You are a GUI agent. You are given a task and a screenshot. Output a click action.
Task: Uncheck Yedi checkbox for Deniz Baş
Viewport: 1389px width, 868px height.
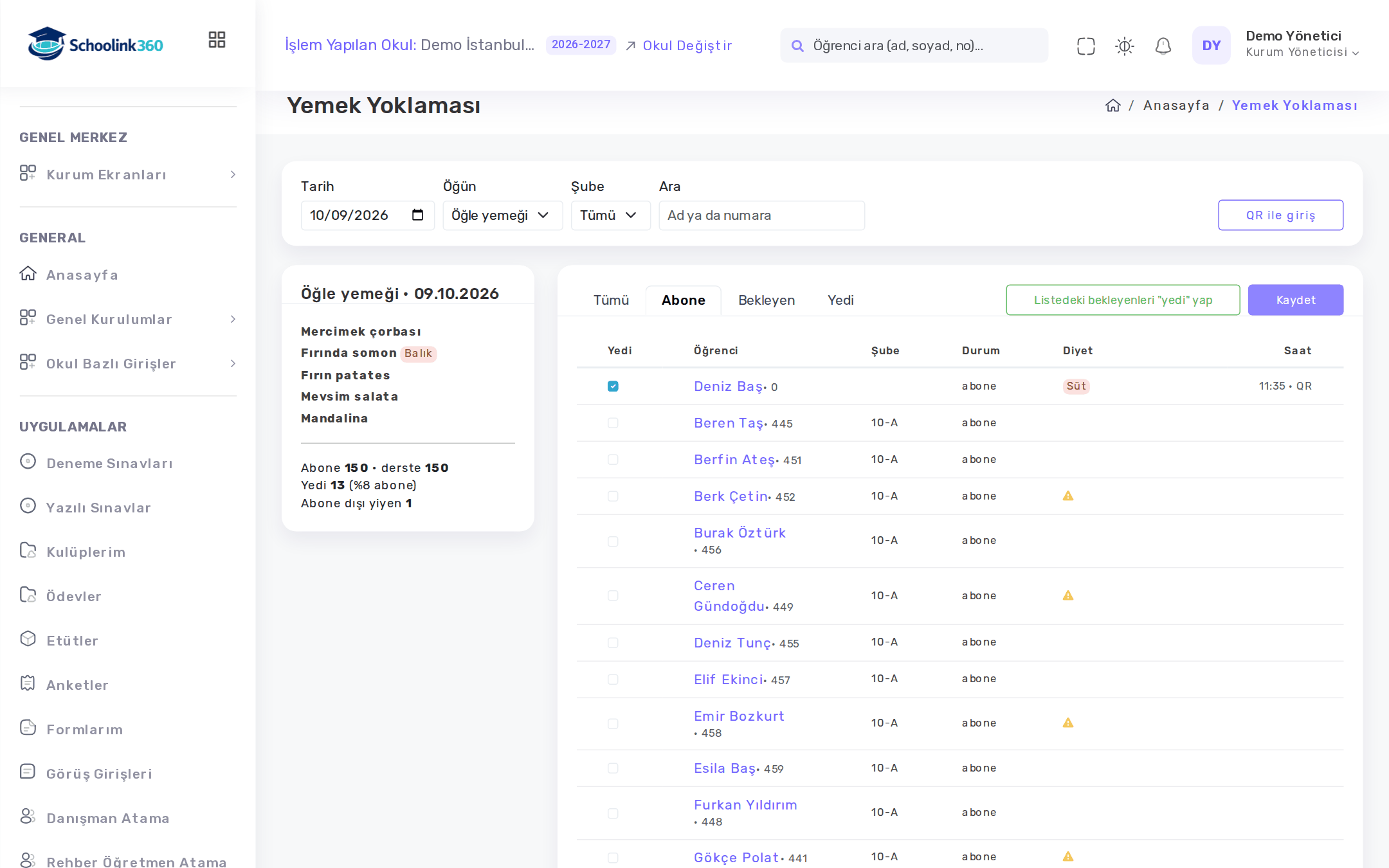coord(613,386)
